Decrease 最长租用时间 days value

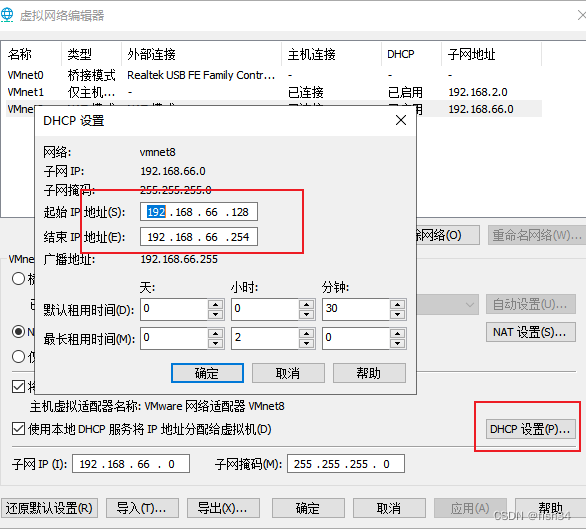(x=216, y=343)
